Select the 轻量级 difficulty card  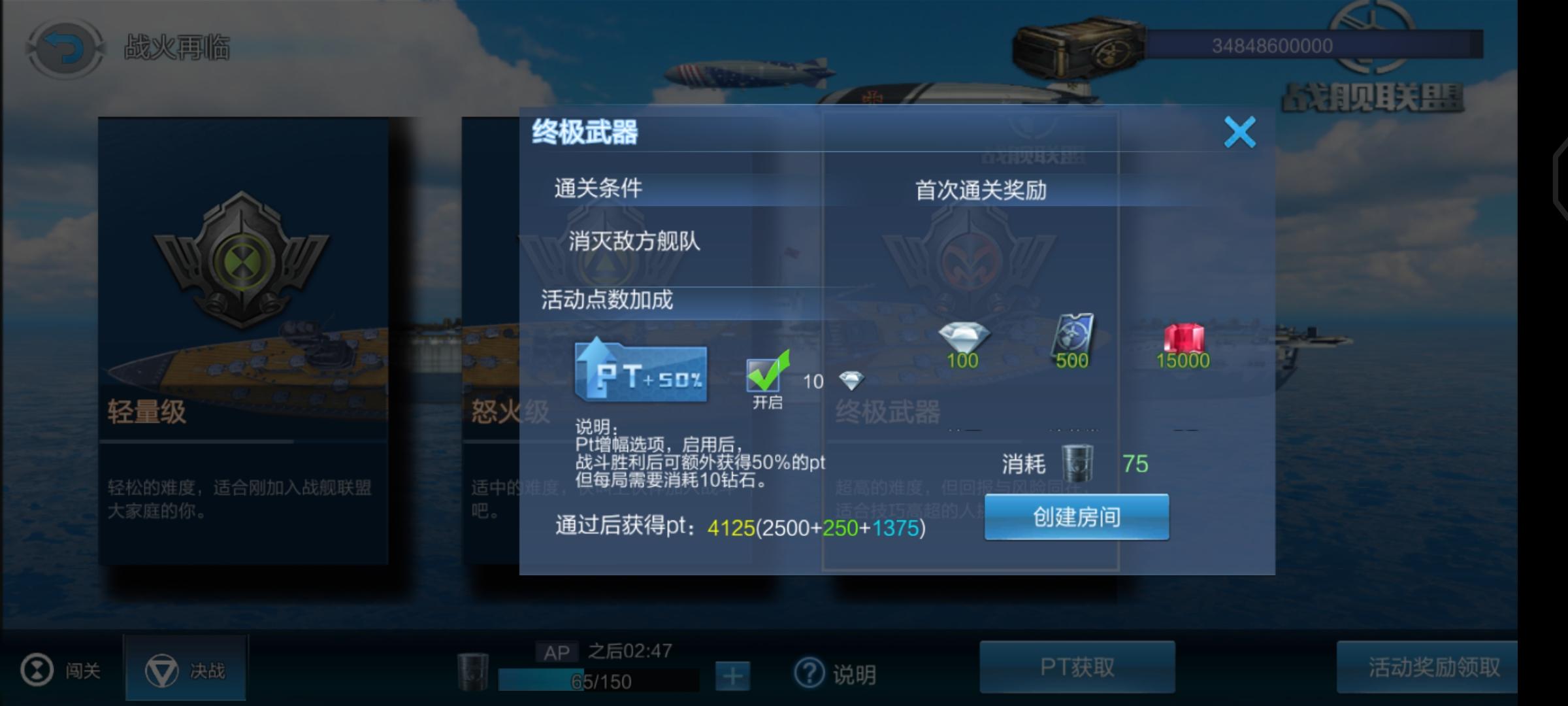243,341
